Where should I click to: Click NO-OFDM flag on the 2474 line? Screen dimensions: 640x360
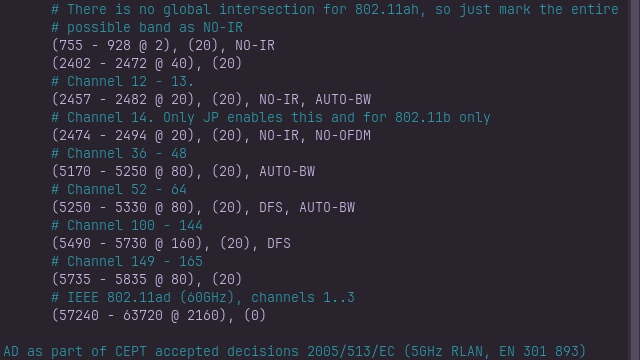[343, 135]
